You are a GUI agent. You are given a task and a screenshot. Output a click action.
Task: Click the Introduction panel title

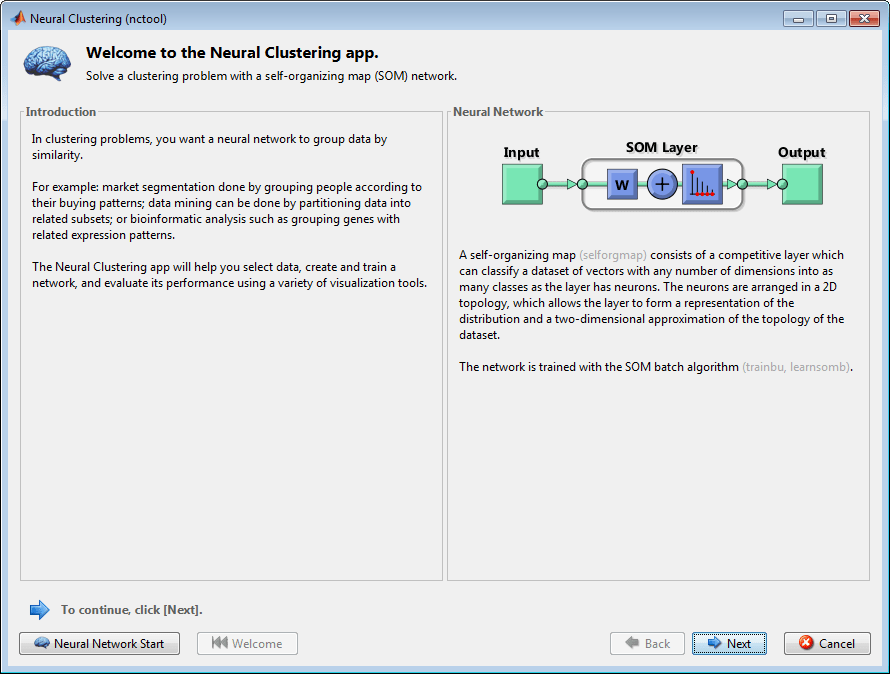tap(61, 112)
